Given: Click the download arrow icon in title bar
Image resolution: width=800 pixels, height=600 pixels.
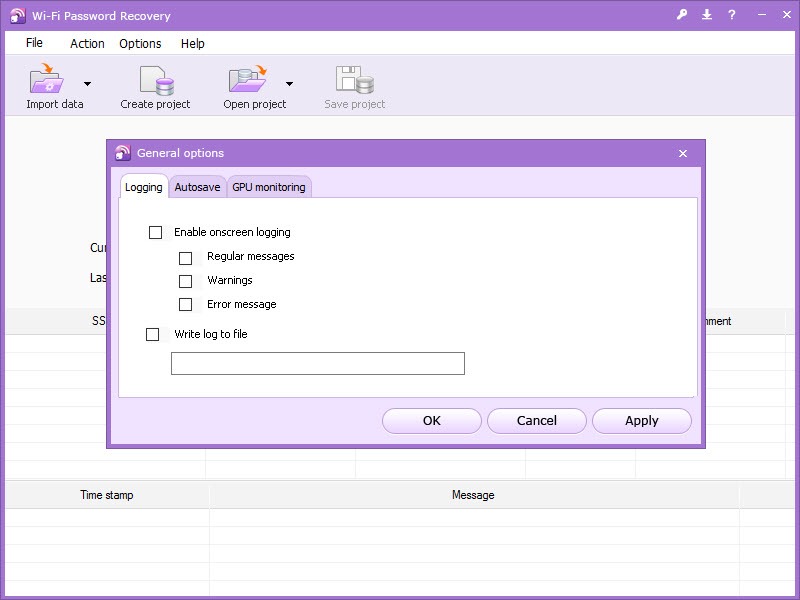Looking at the screenshot, I should 707,14.
